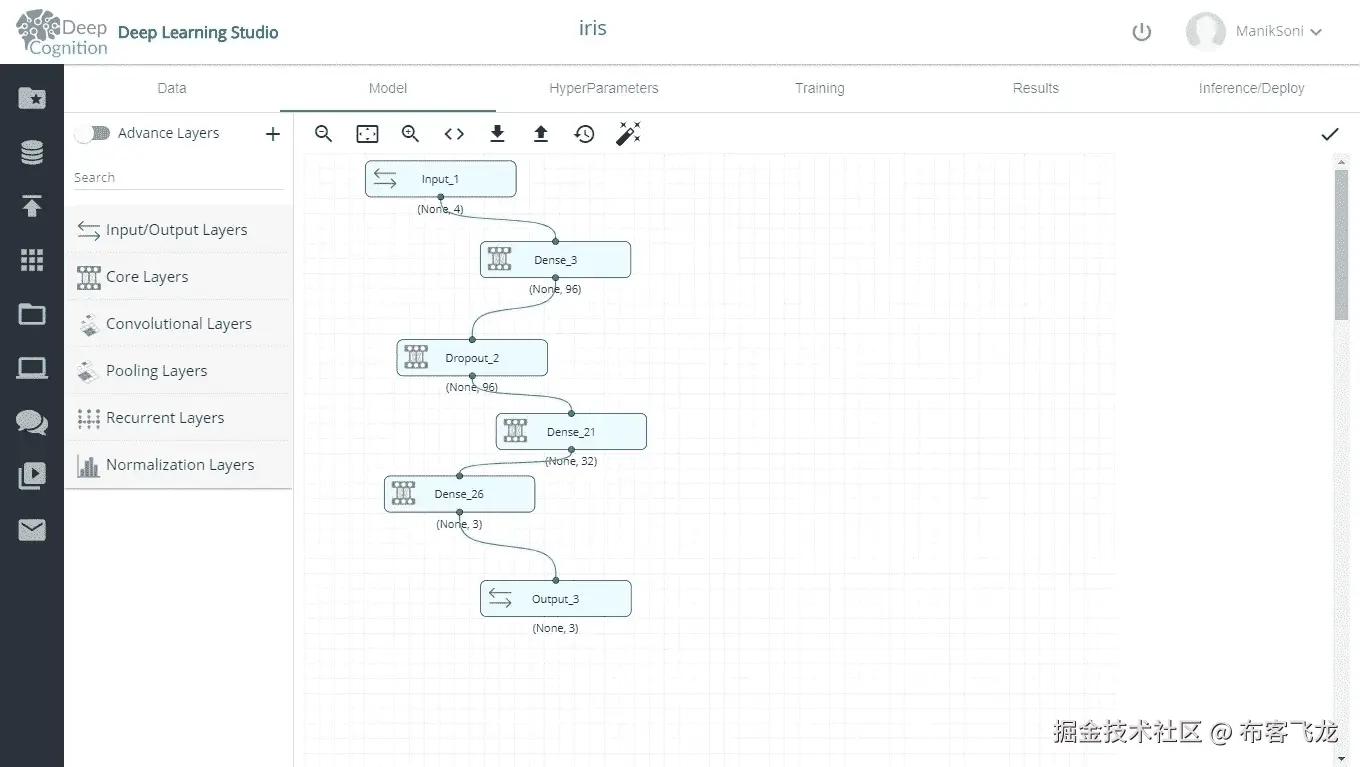Switch to the Data tab

tap(172, 88)
